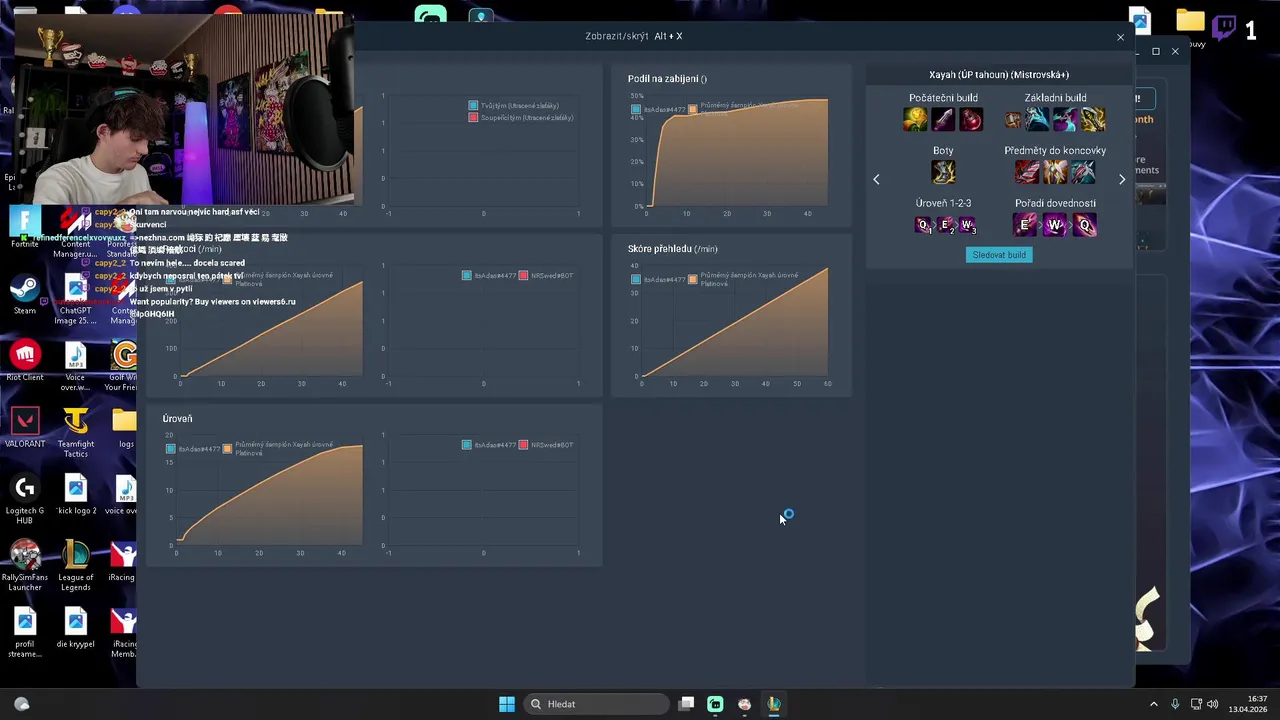
Task: Toggle Průměrný šampión in Skóre přehledu chart
Action: [744, 279]
